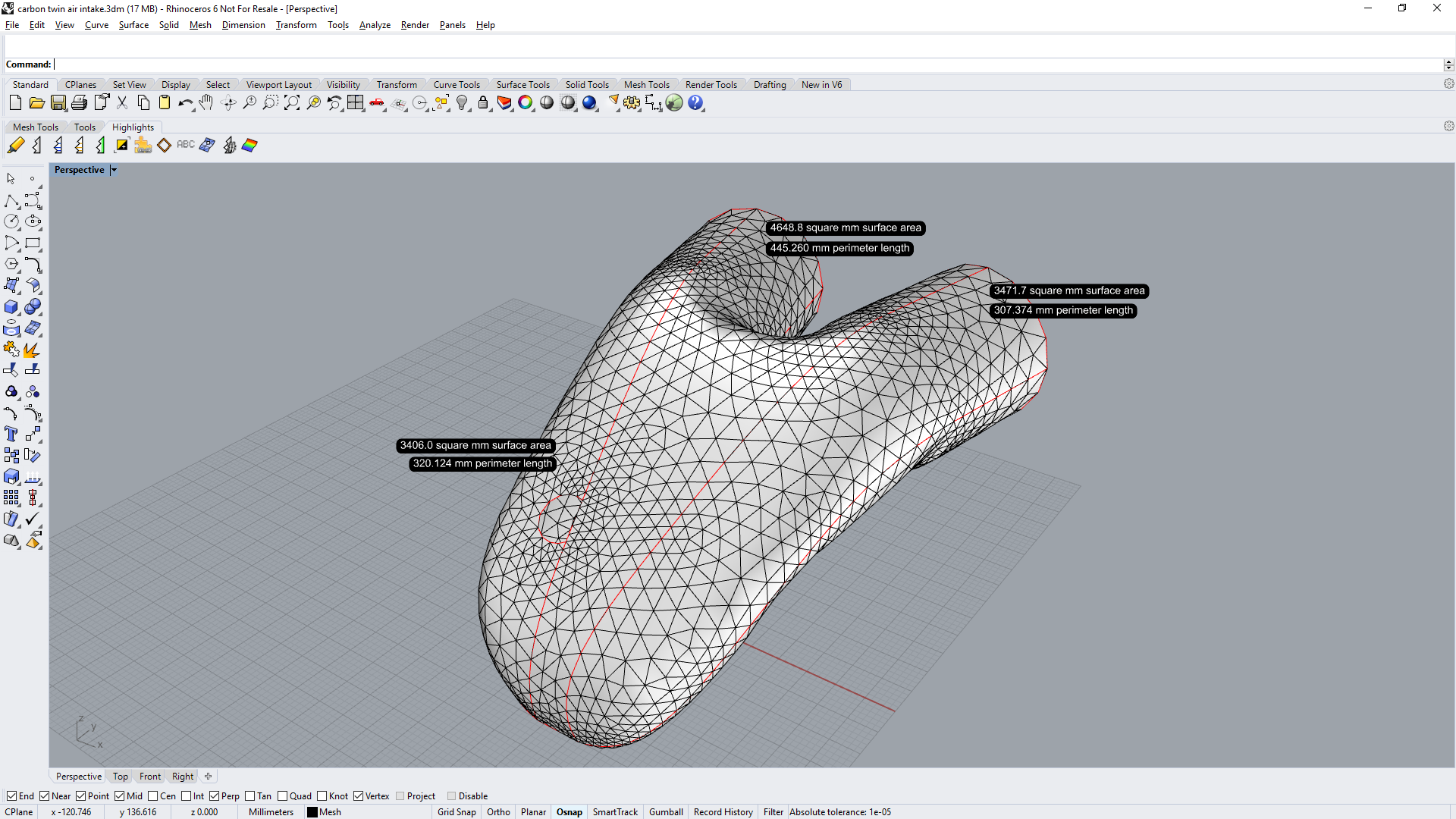Enable the Int osnap checkbox
Viewport: 1456px width, 819px height.
tap(187, 796)
